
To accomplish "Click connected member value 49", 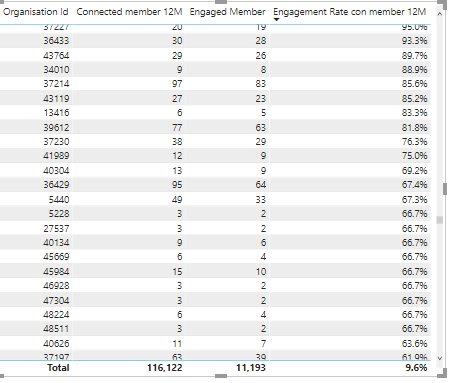I will 177,199.
